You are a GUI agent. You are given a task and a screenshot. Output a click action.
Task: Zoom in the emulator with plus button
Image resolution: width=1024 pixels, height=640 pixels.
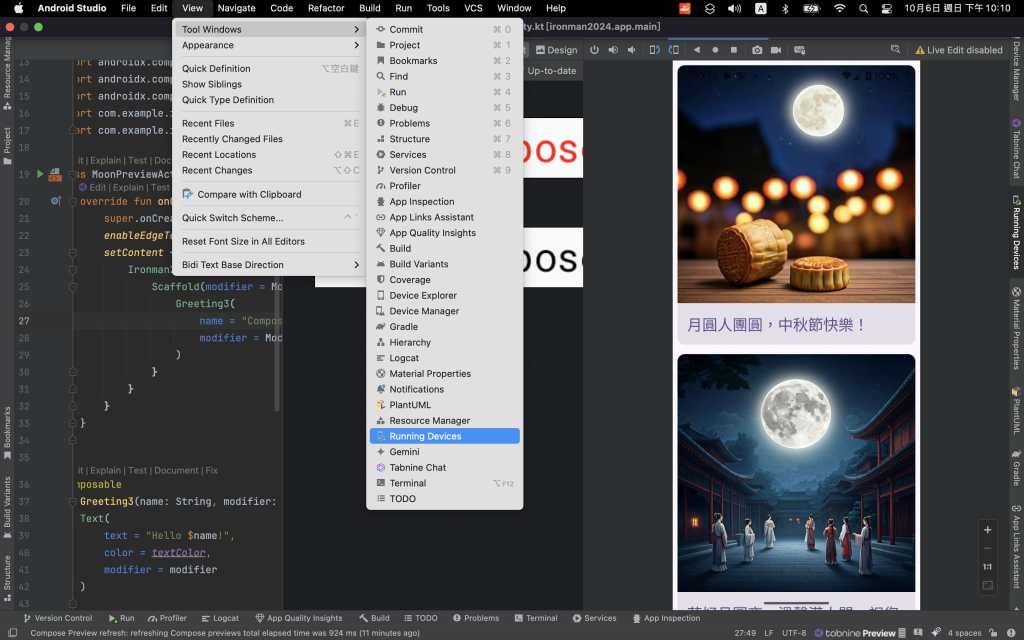988,530
